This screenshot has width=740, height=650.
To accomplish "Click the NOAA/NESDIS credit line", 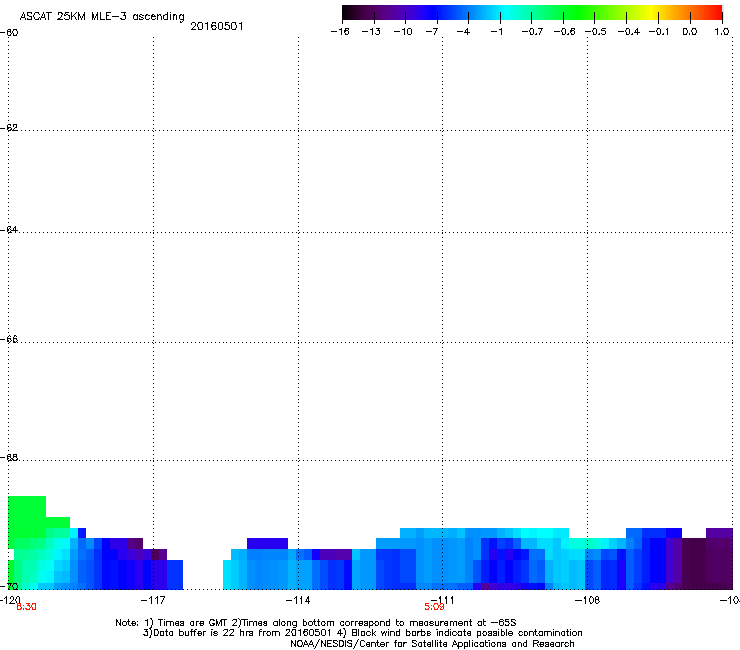I will point(432,644).
